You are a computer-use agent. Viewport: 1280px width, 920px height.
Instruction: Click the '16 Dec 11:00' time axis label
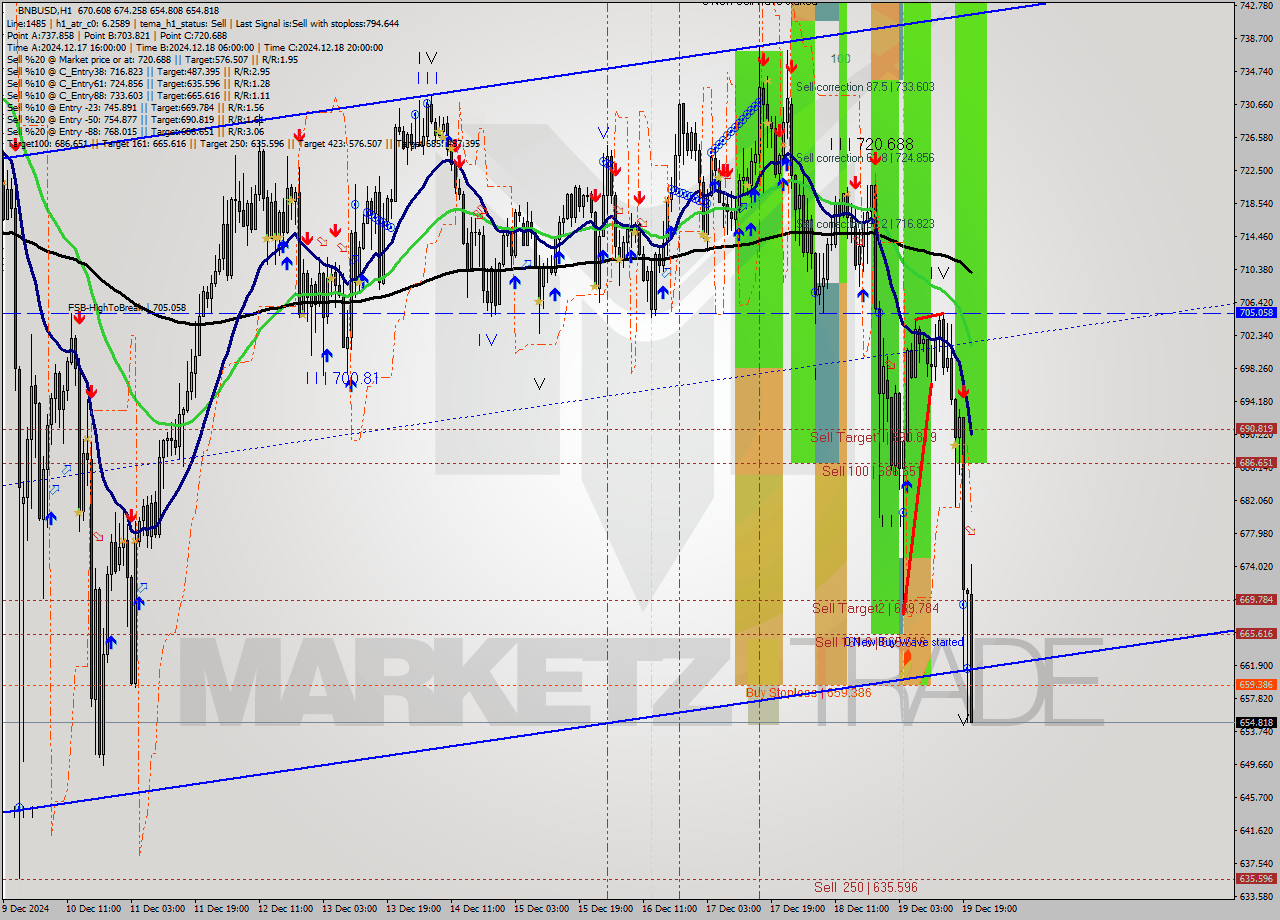(669, 909)
